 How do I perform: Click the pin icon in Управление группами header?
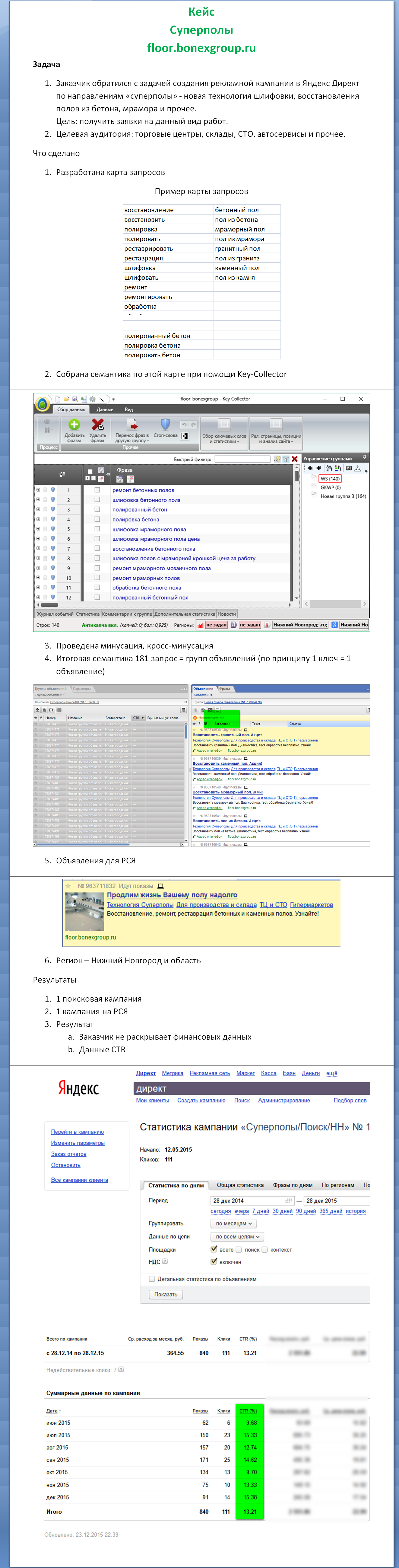(x=365, y=458)
